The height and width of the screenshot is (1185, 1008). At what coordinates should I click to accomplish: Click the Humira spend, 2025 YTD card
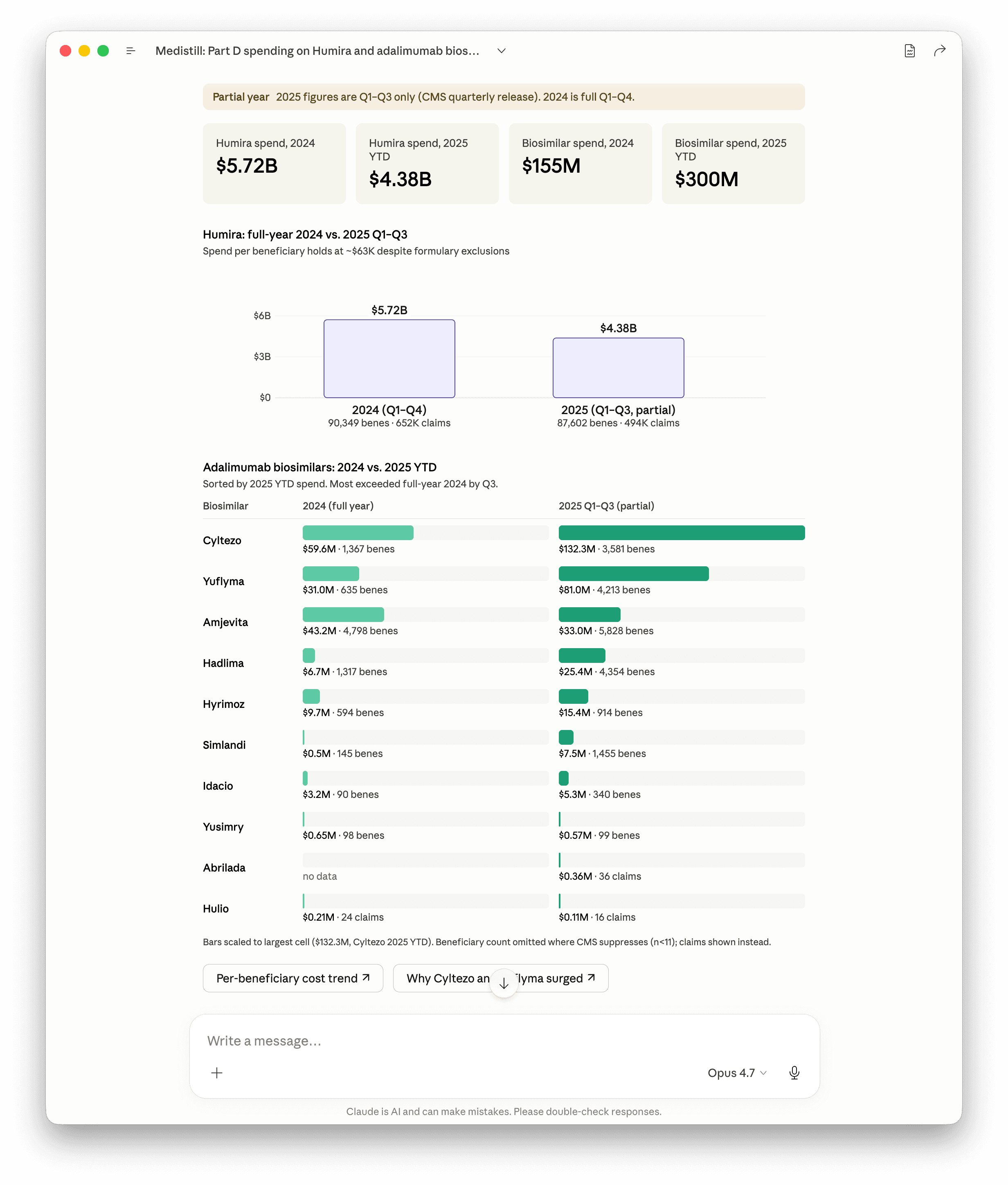pyautogui.click(x=427, y=164)
